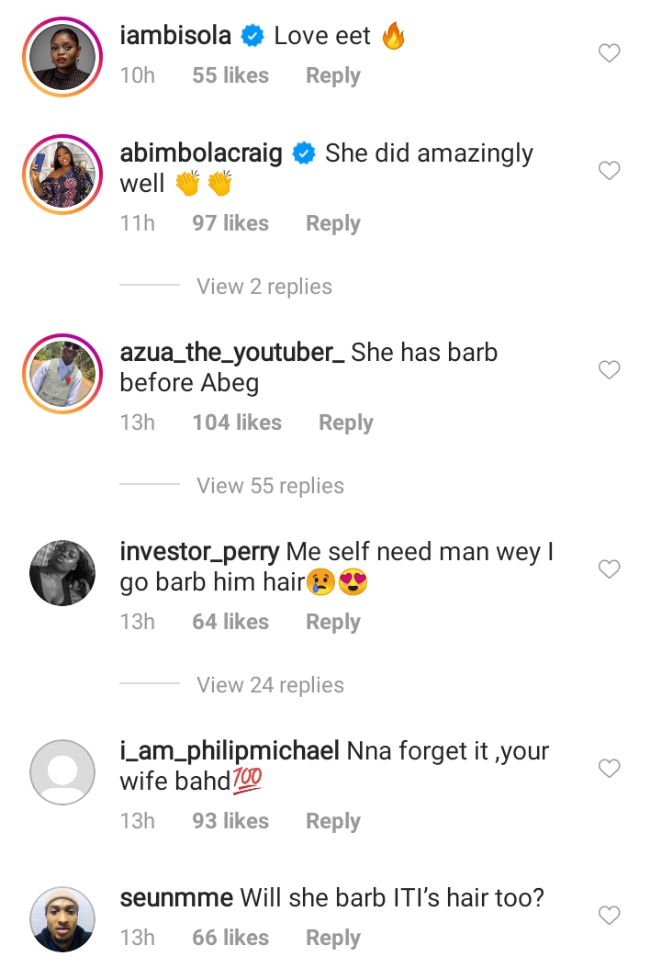This screenshot has height=972, width=661.
Task: Reply to iambisola's comment
Action: 333,76
